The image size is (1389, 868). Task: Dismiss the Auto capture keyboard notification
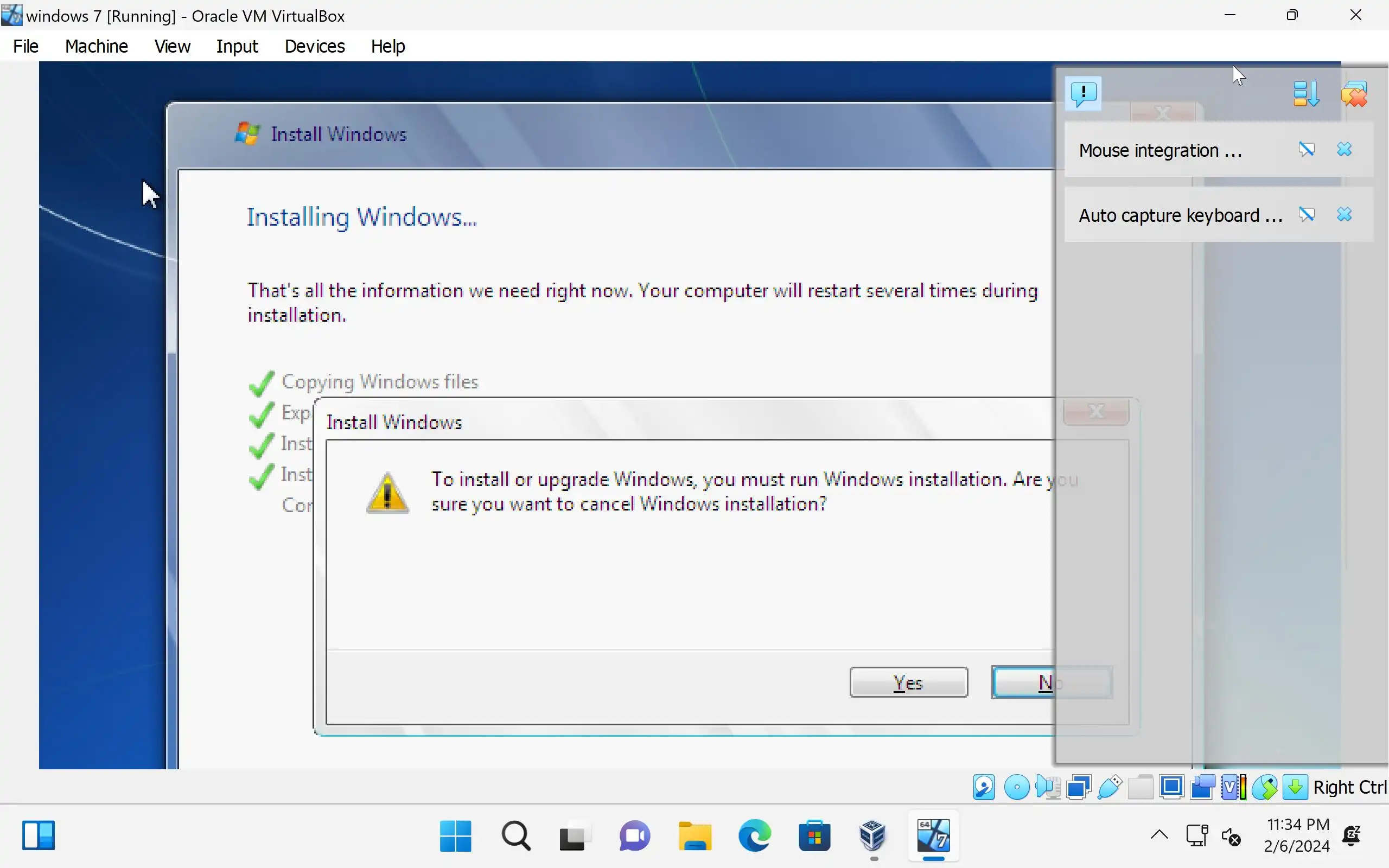1344,215
